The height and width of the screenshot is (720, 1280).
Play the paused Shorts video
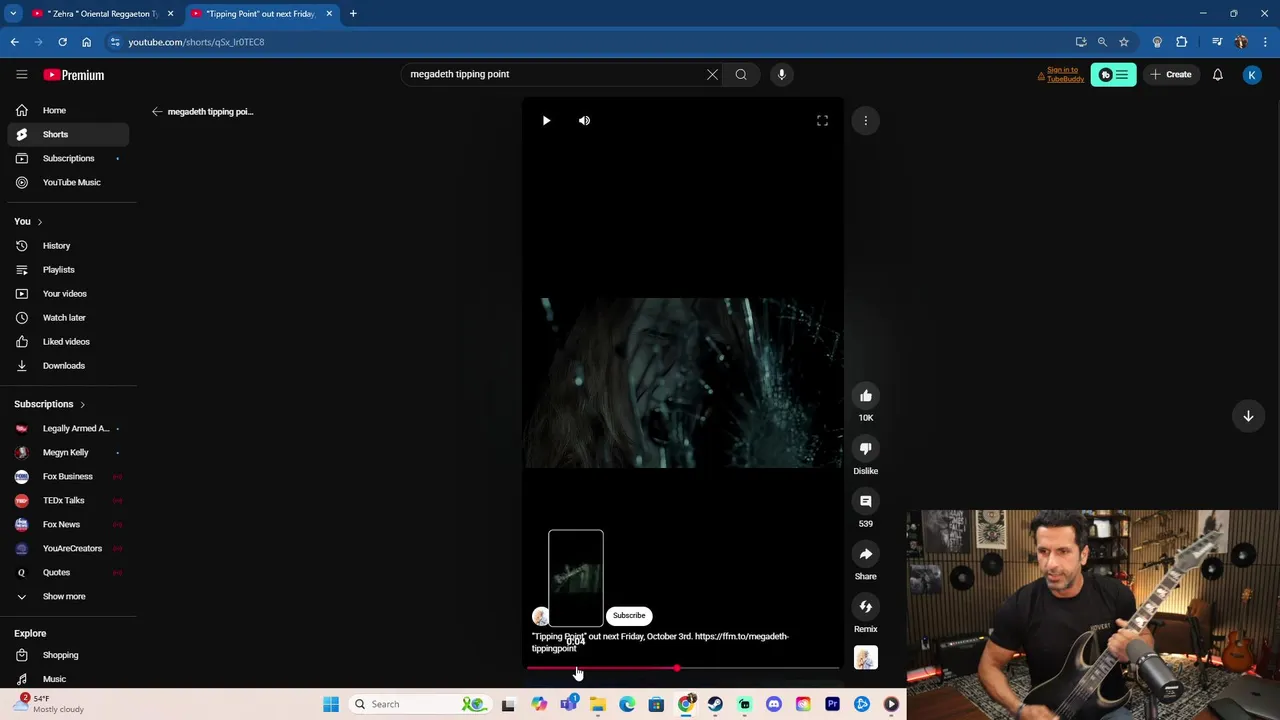click(x=546, y=121)
